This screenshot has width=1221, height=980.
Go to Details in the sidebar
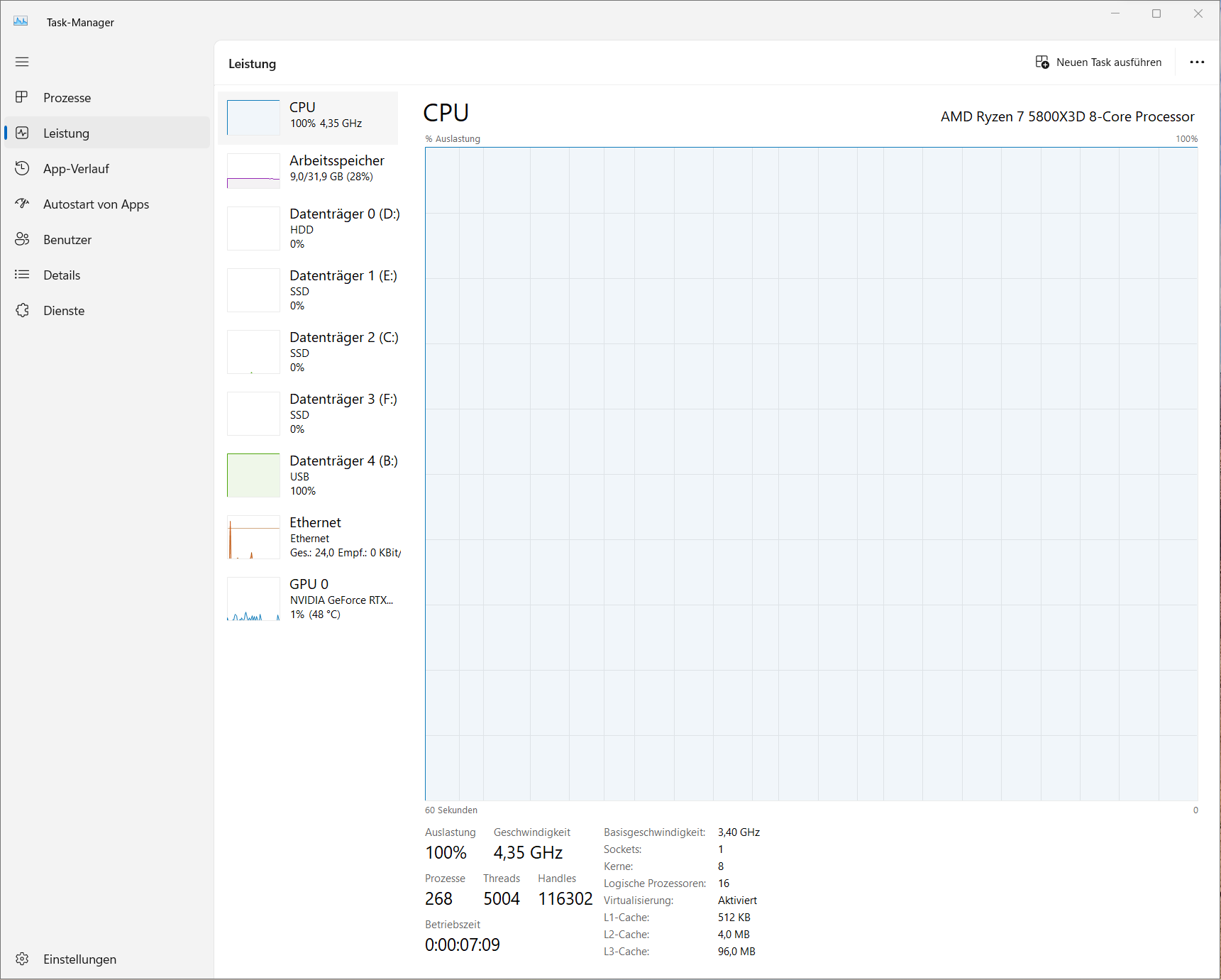[106, 275]
